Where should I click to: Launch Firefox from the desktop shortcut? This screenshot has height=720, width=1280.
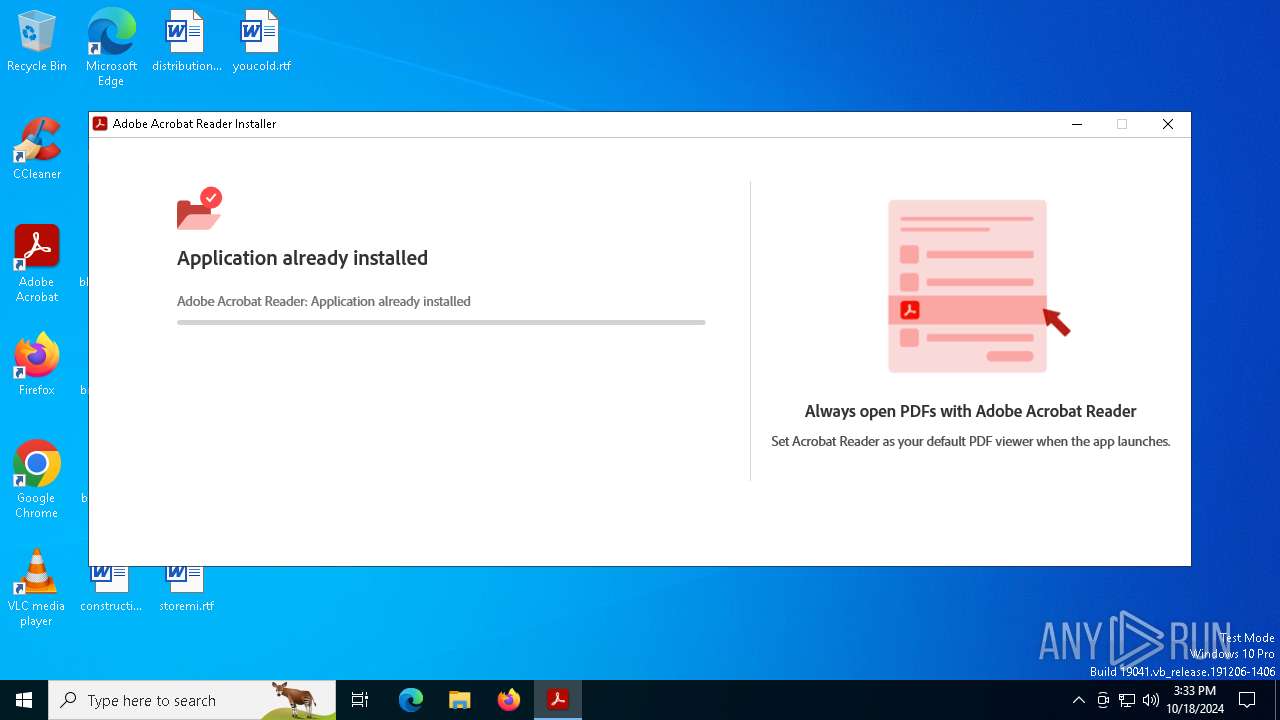pos(37,365)
